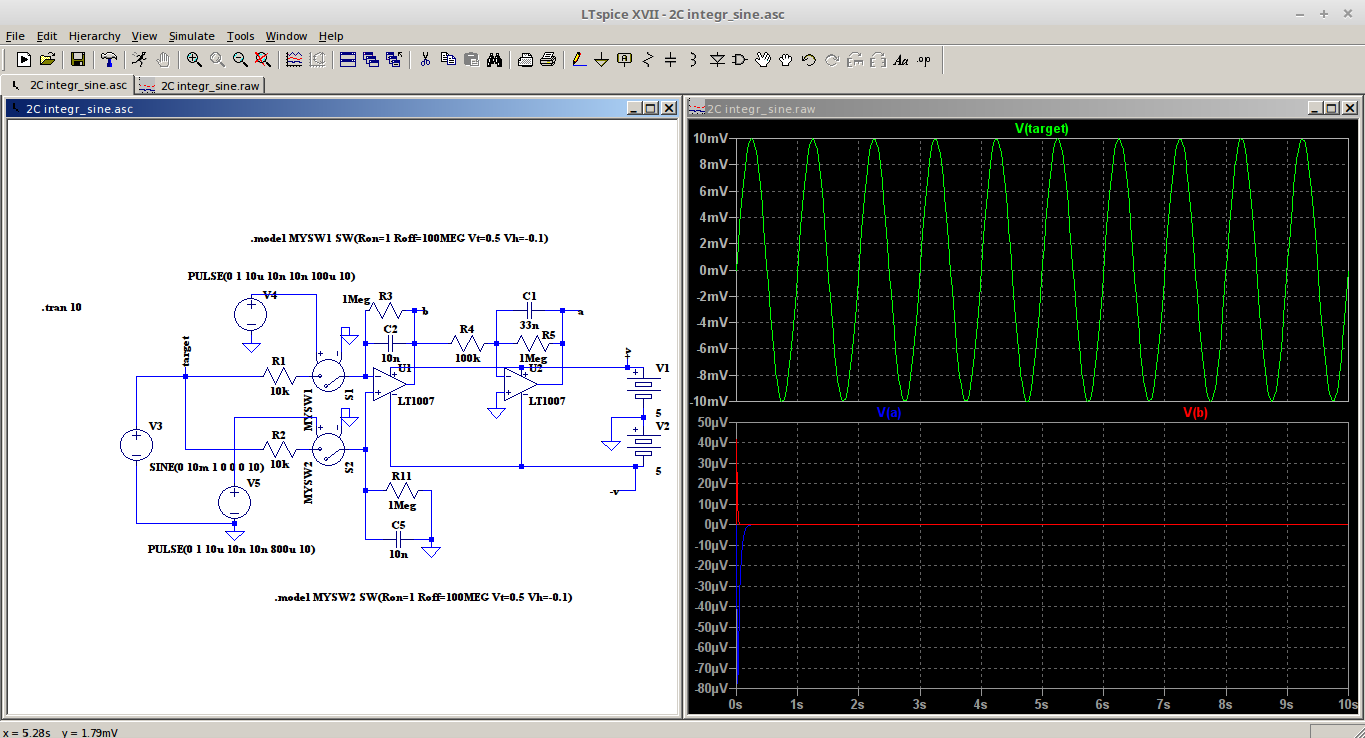This screenshot has height=738, width=1365.
Task: Select the Diode component tool
Action: tap(717, 60)
